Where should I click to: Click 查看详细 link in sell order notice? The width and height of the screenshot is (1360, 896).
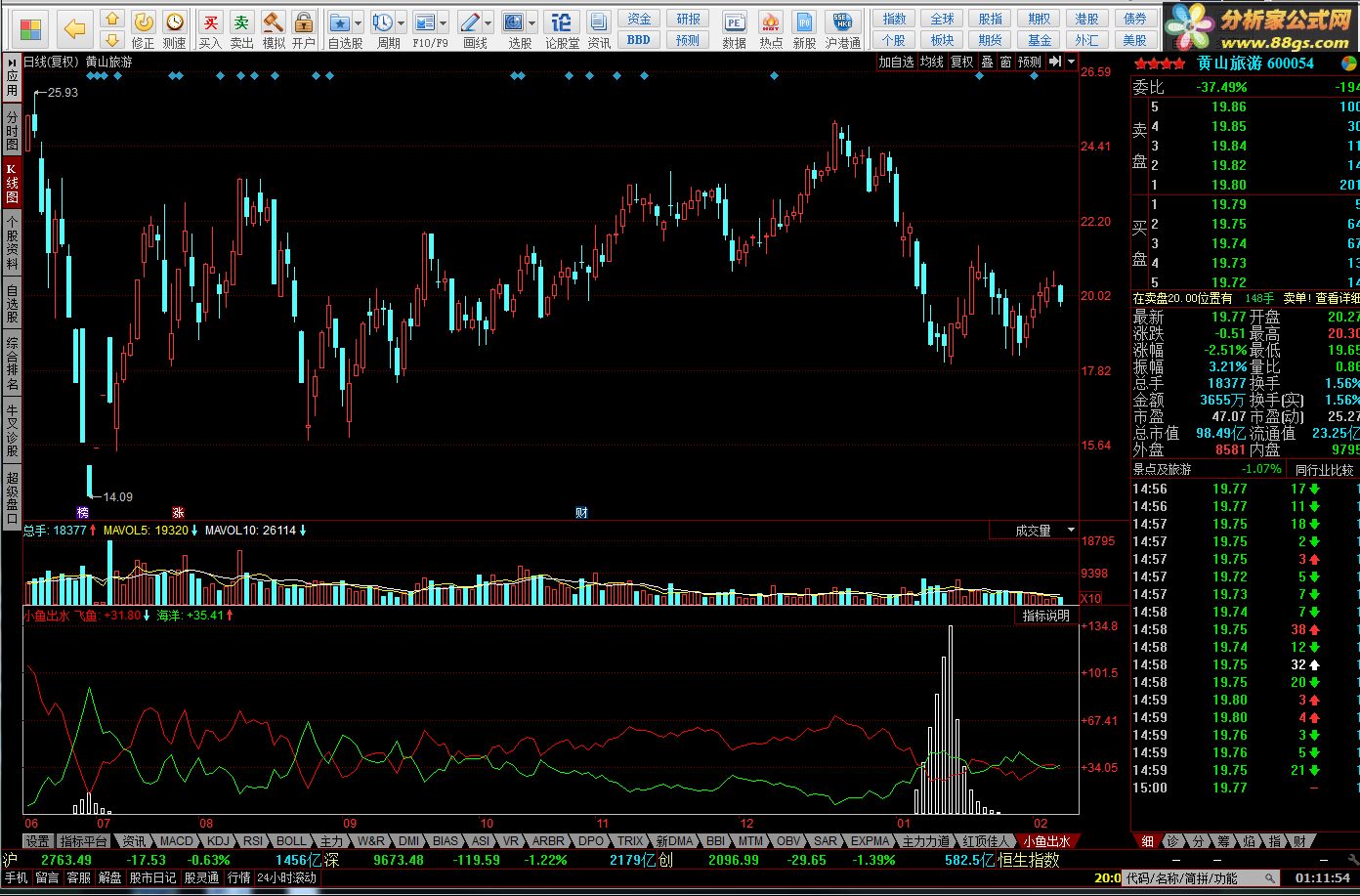pos(1338,298)
